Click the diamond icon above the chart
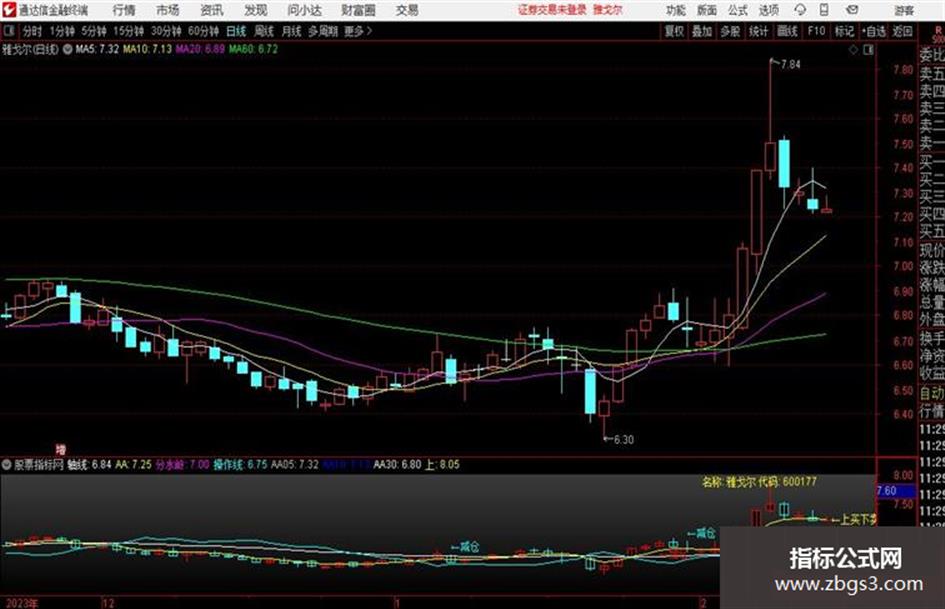 pyautogui.click(x=853, y=50)
